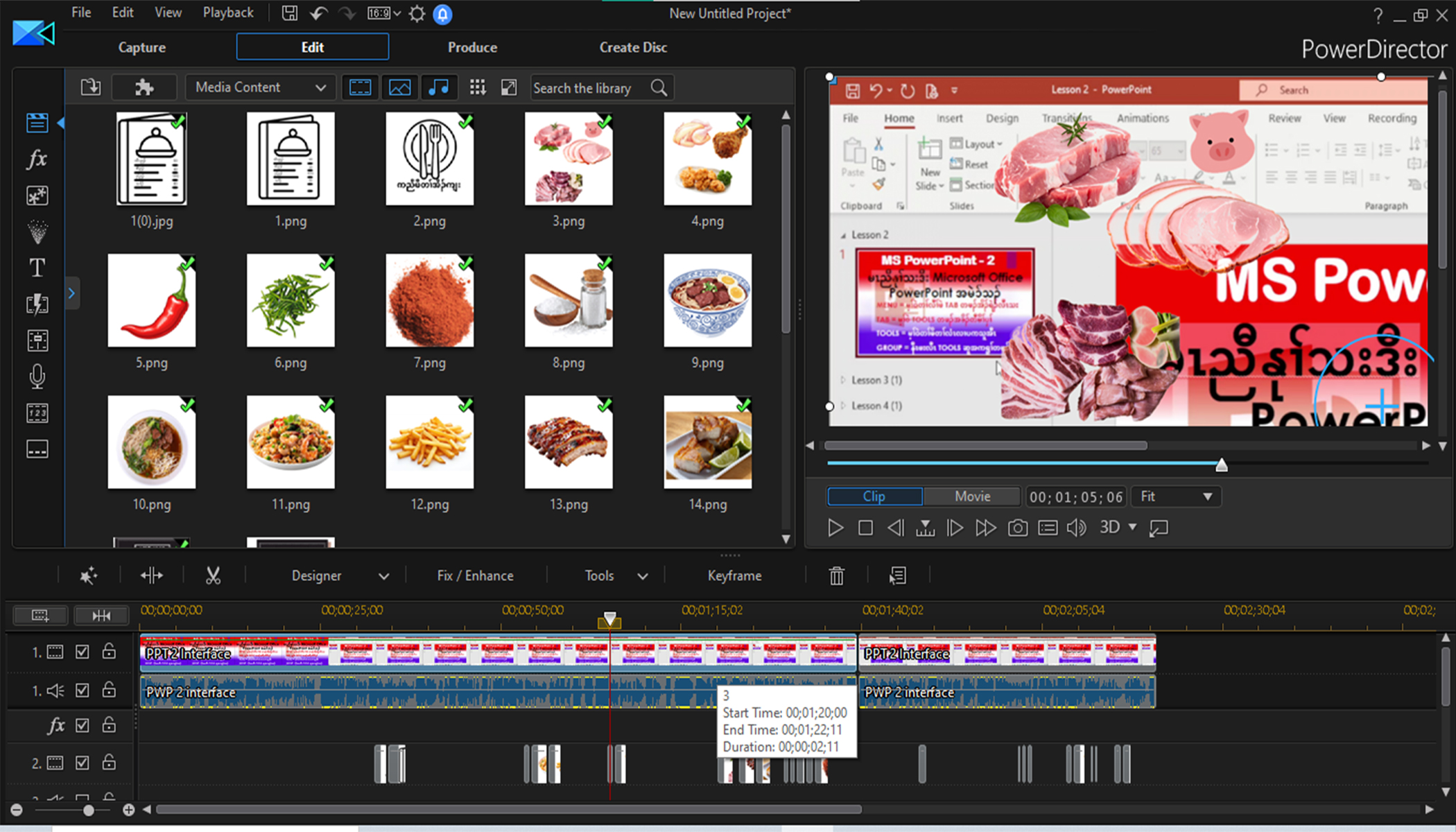This screenshot has width=1456, height=832.
Task: Toggle video files filter in library
Action: click(360, 87)
